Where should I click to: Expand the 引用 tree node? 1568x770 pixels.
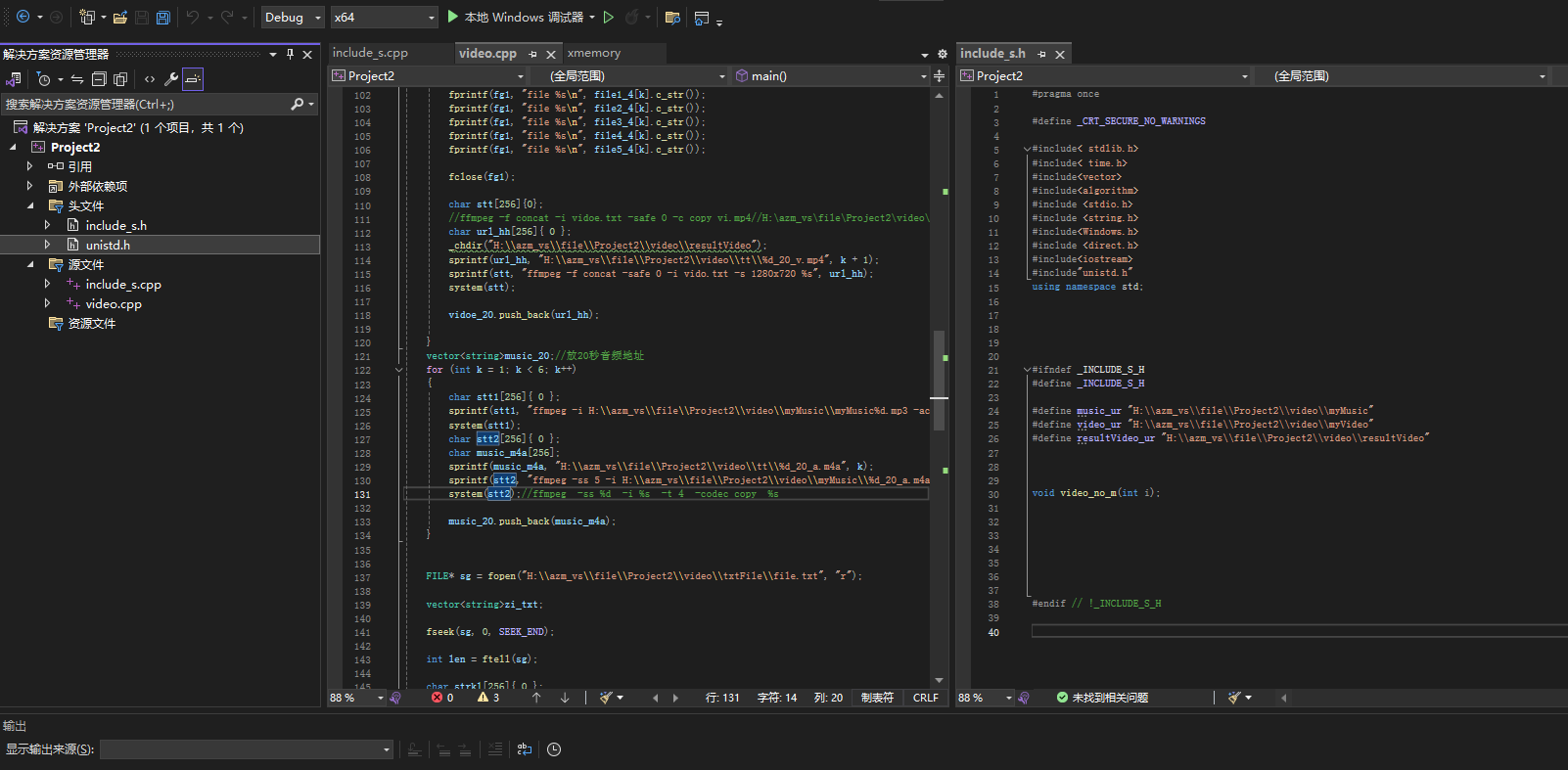30,166
